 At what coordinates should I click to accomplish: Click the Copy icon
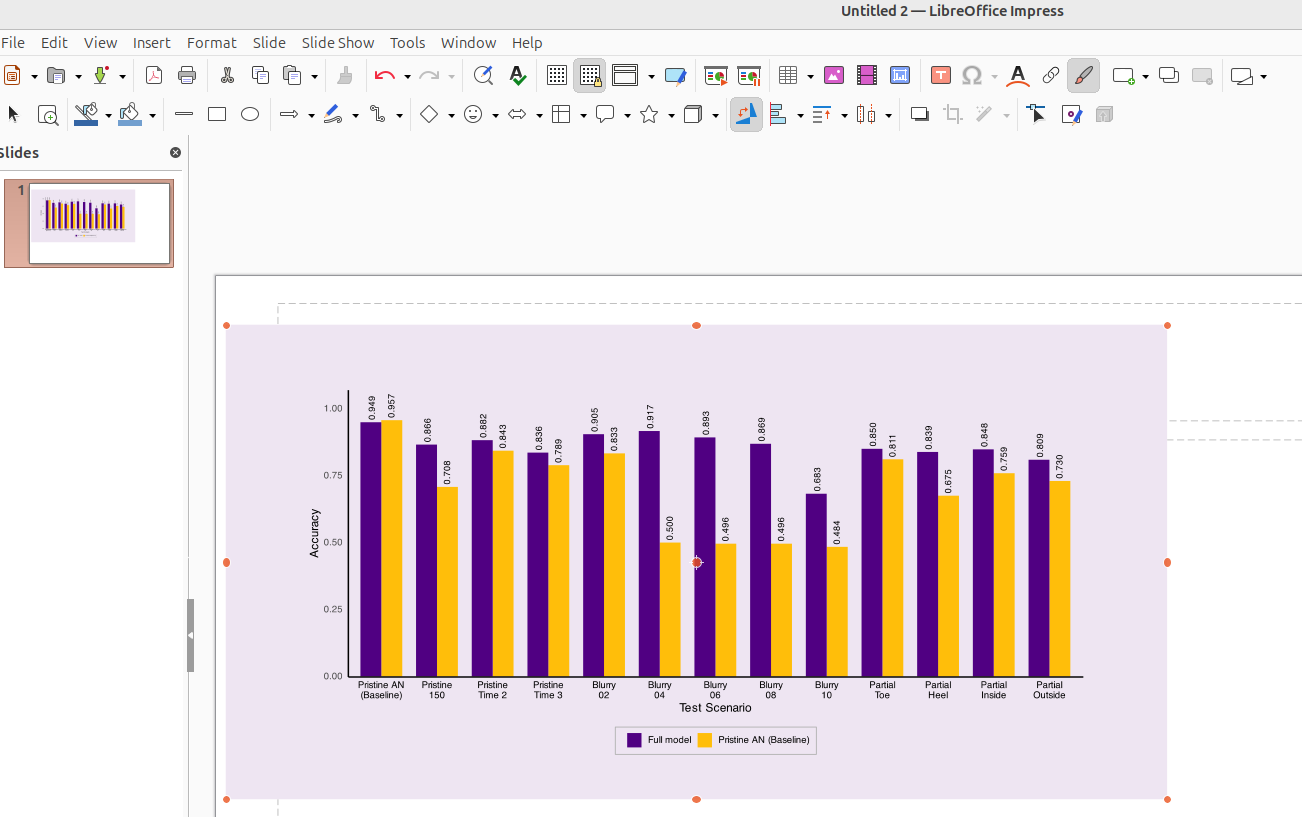260,75
